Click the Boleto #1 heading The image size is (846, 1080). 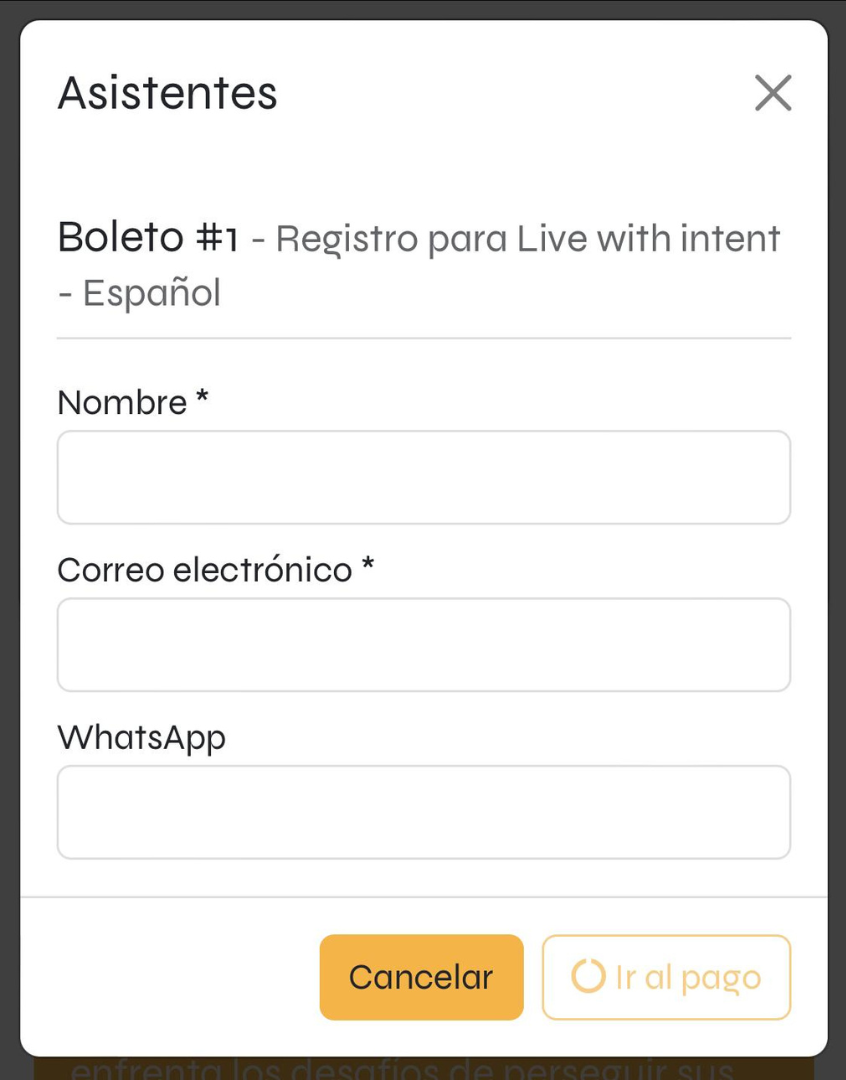148,238
